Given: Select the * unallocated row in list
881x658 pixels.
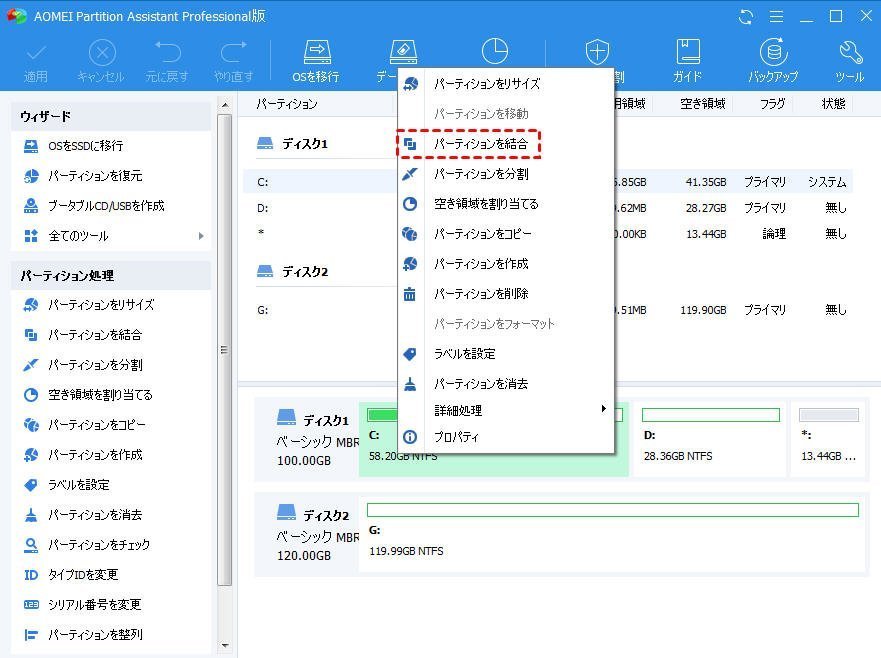Looking at the screenshot, I should tap(548, 234).
